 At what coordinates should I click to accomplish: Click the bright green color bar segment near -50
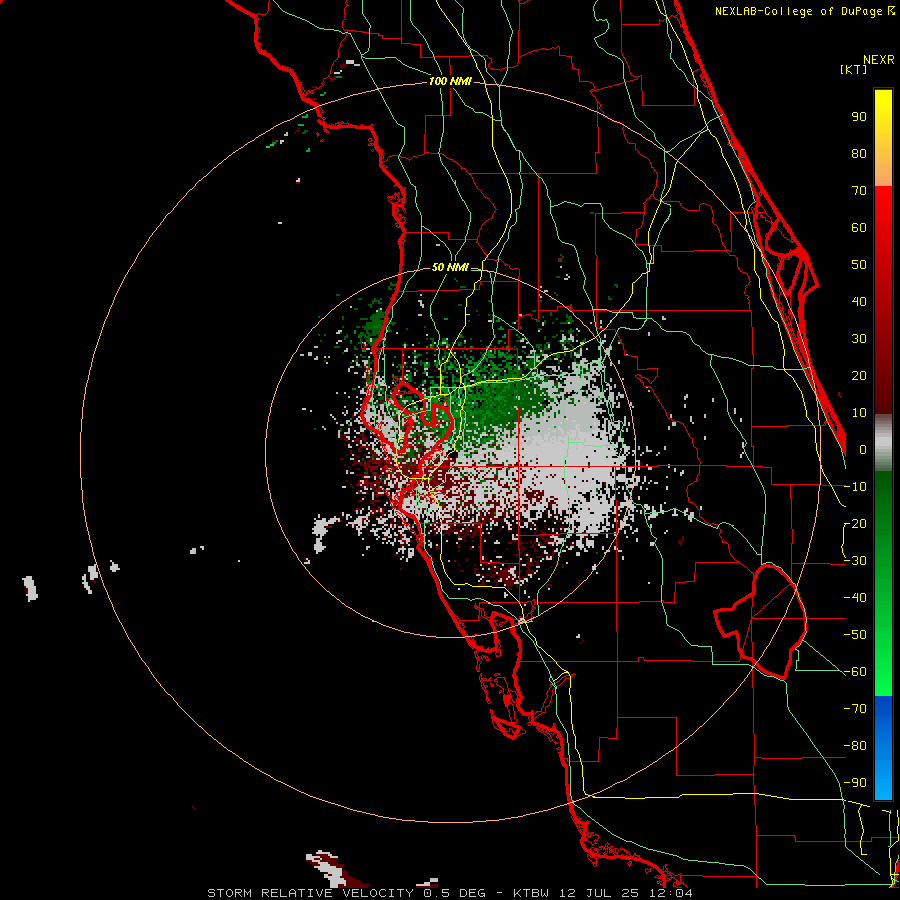point(883,637)
